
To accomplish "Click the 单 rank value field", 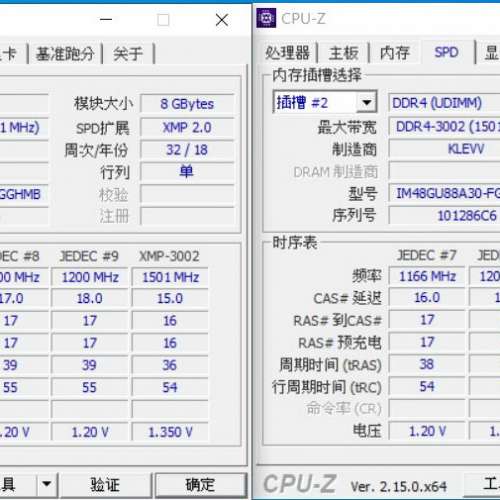I will [x=187, y=172].
